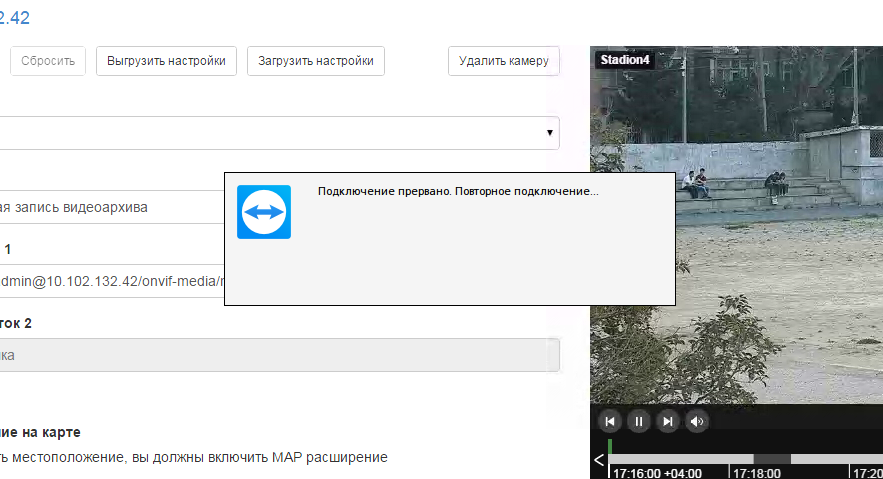
Task: Click the dark gray segment on timeline
Action: 772,459
